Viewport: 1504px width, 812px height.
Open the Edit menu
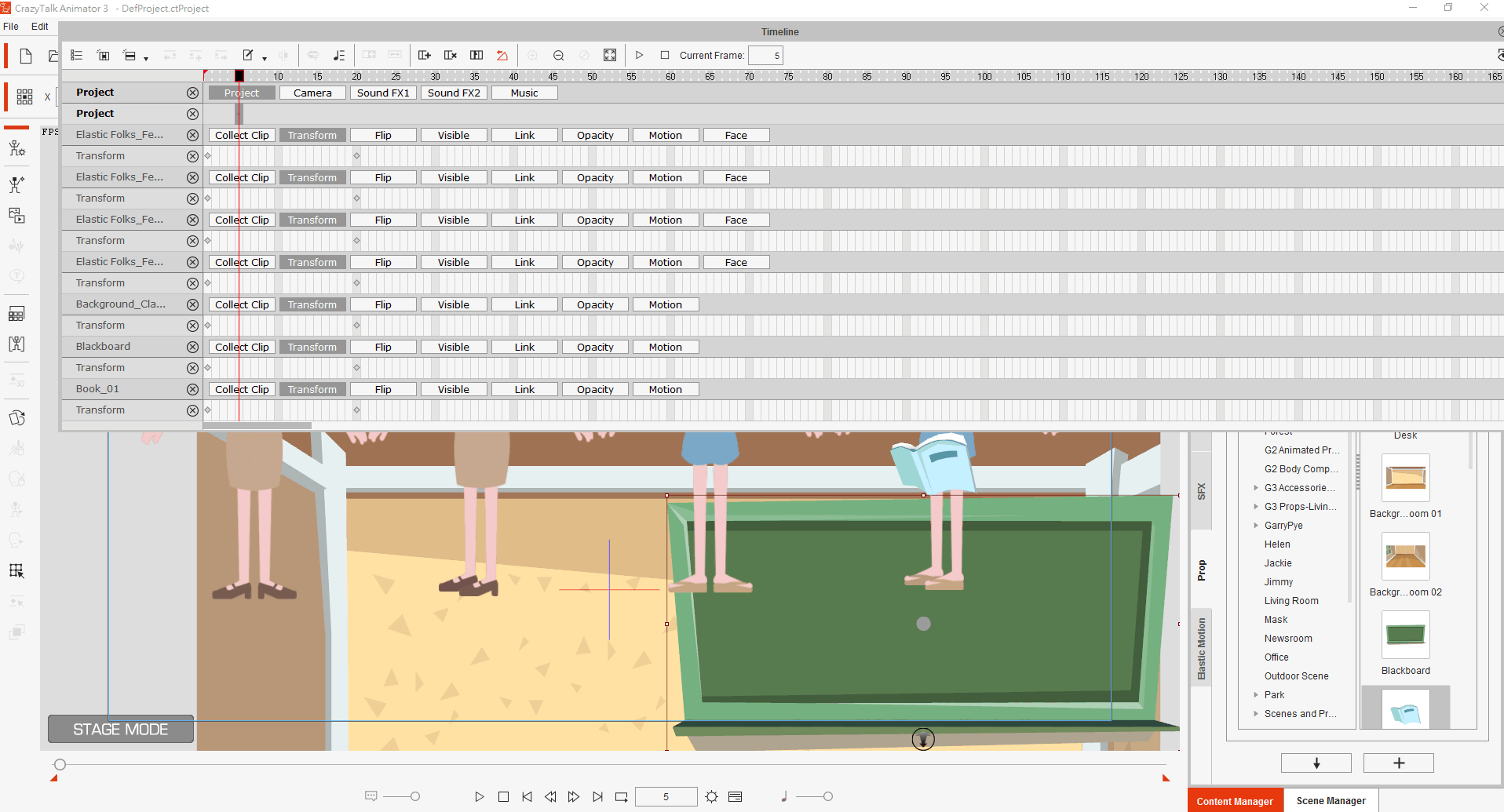coord(39,26)
